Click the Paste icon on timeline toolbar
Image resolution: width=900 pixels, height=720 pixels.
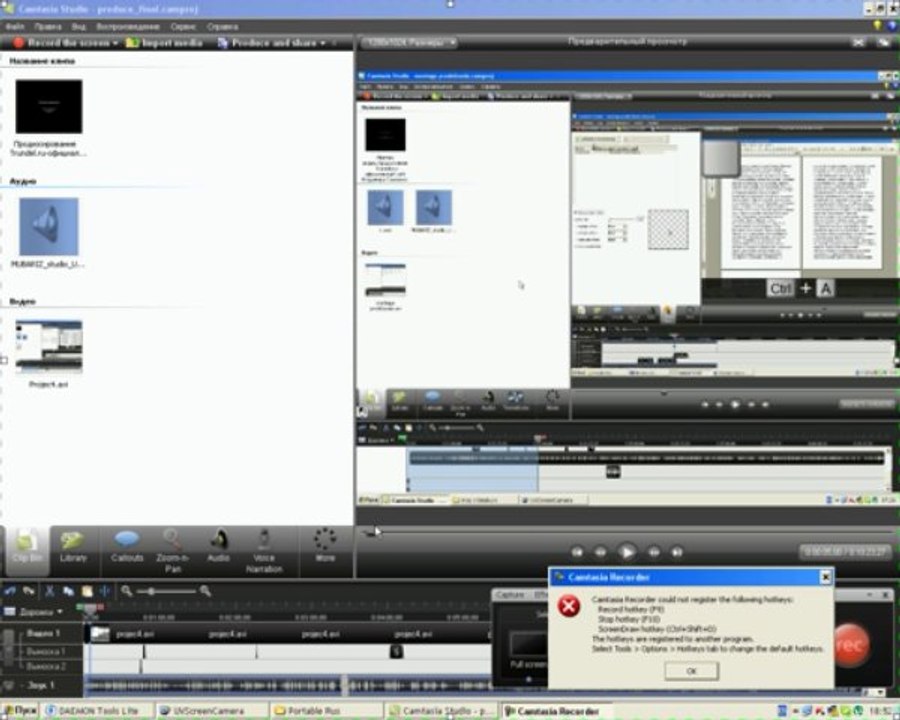pyautogui.click(x=87, y=591)
